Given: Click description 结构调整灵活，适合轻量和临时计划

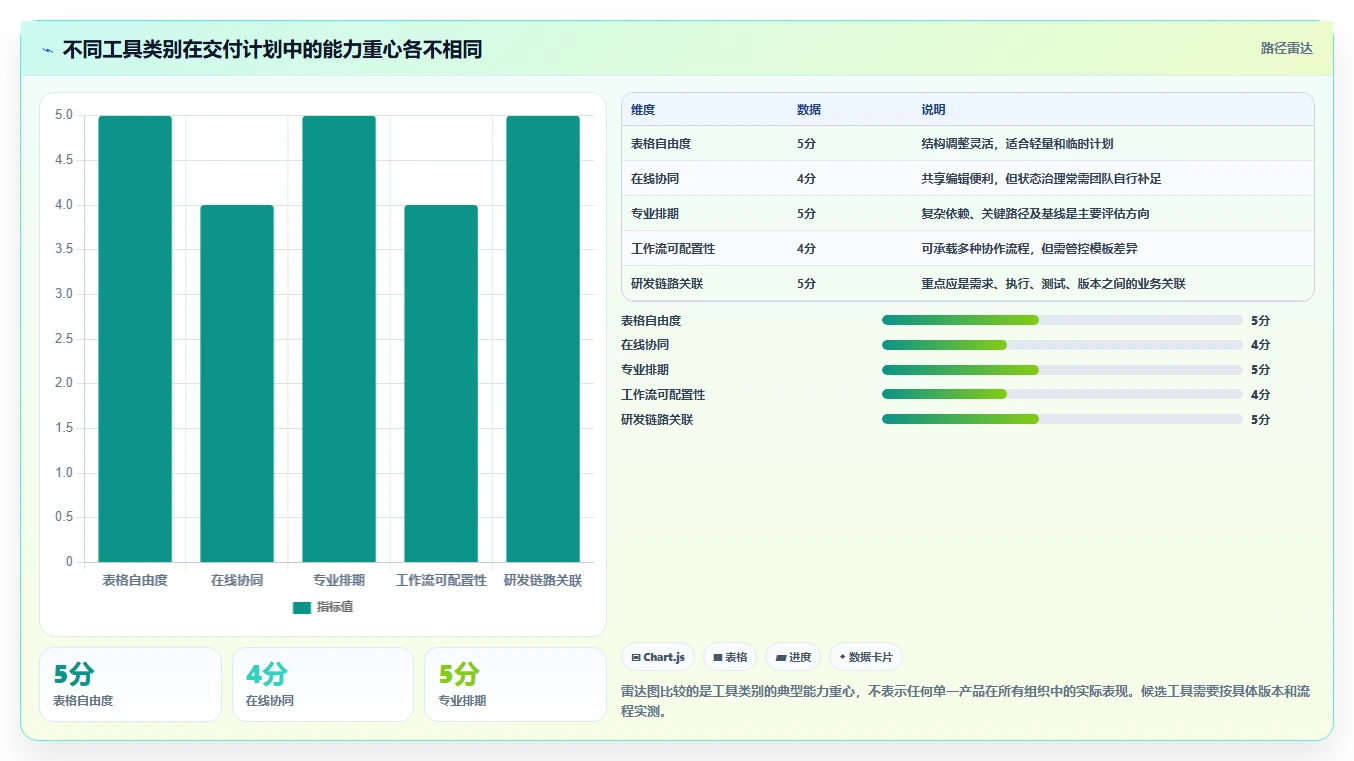Looking at the screenshot, I should pyautogui.click(x=1018, y=144).
